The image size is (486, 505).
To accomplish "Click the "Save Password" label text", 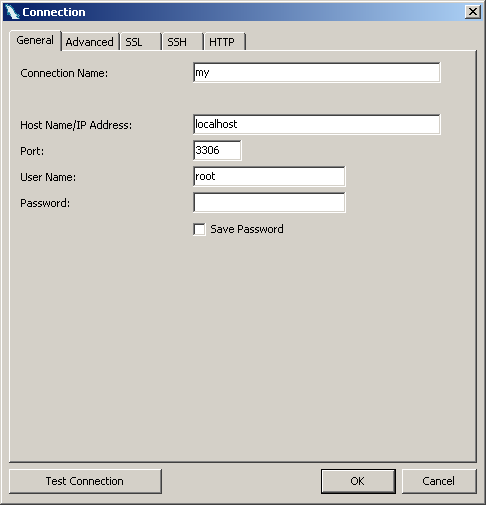I will coord(247,229).
